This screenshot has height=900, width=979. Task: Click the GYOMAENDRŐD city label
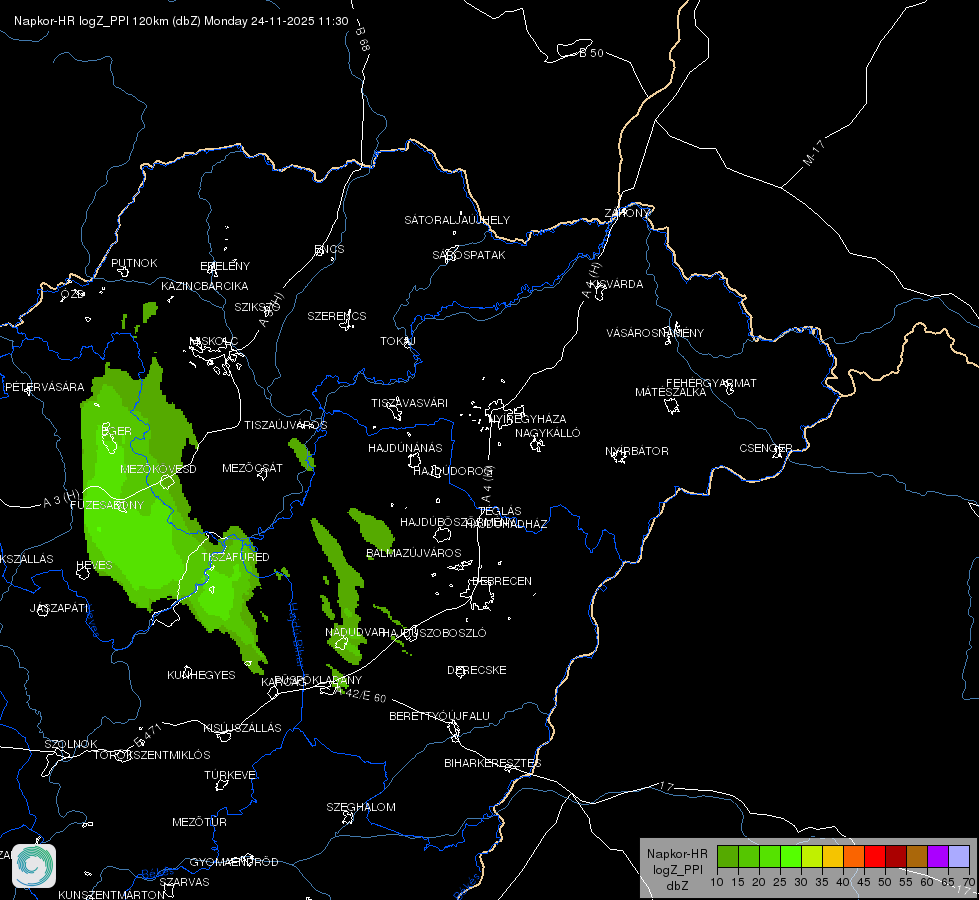point(234,862)
